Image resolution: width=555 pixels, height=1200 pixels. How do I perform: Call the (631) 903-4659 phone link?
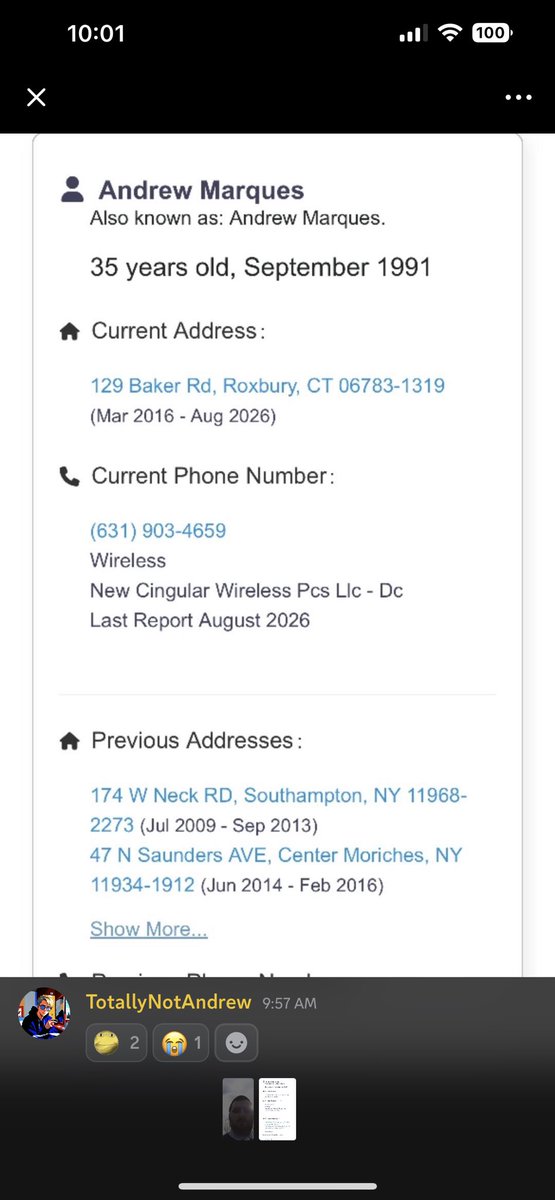coord(158,530)
